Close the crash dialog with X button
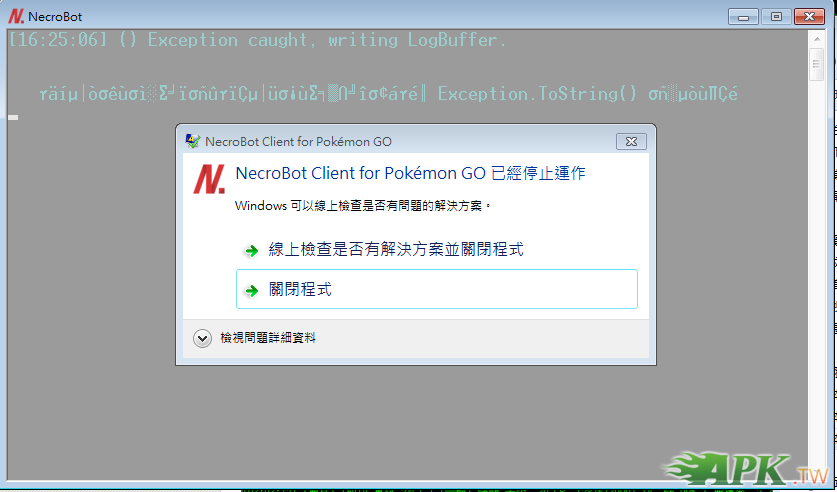 pyautogui.click(x=631, y=141)
